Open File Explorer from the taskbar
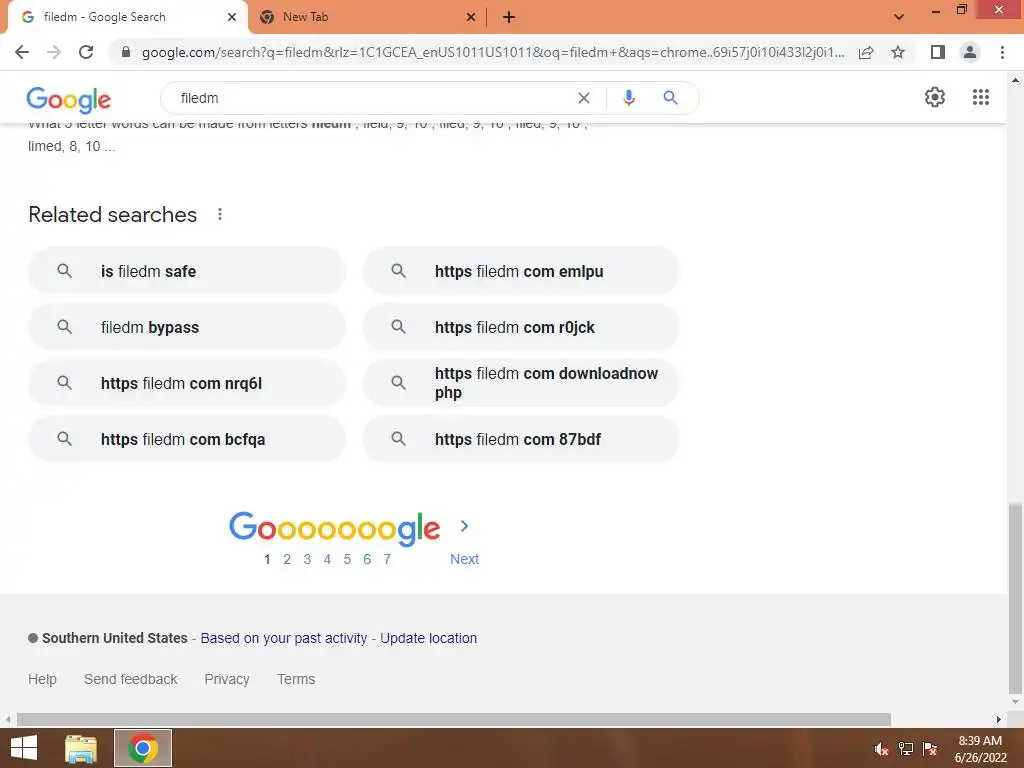Viewport: 1024px width, 768px height. [81, 748]
